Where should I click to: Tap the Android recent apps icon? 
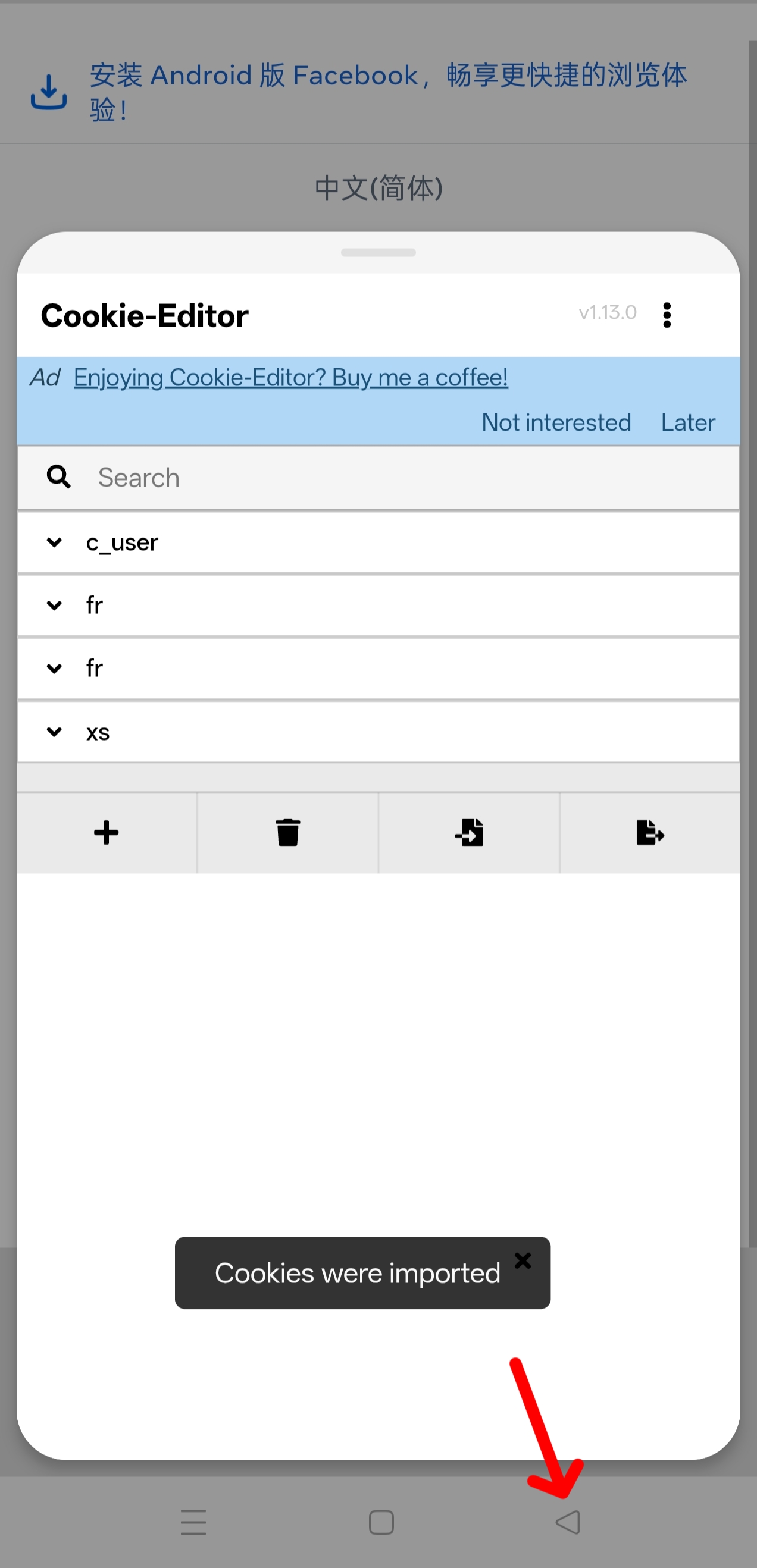click(x=193, y=1522)
